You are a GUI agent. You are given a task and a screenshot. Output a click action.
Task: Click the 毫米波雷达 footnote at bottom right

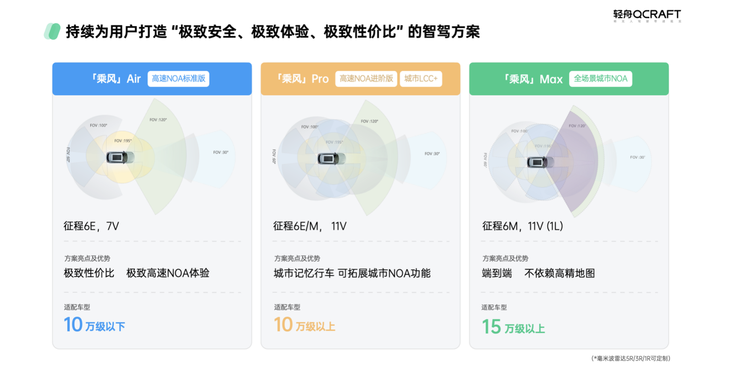tap(630, 358)
